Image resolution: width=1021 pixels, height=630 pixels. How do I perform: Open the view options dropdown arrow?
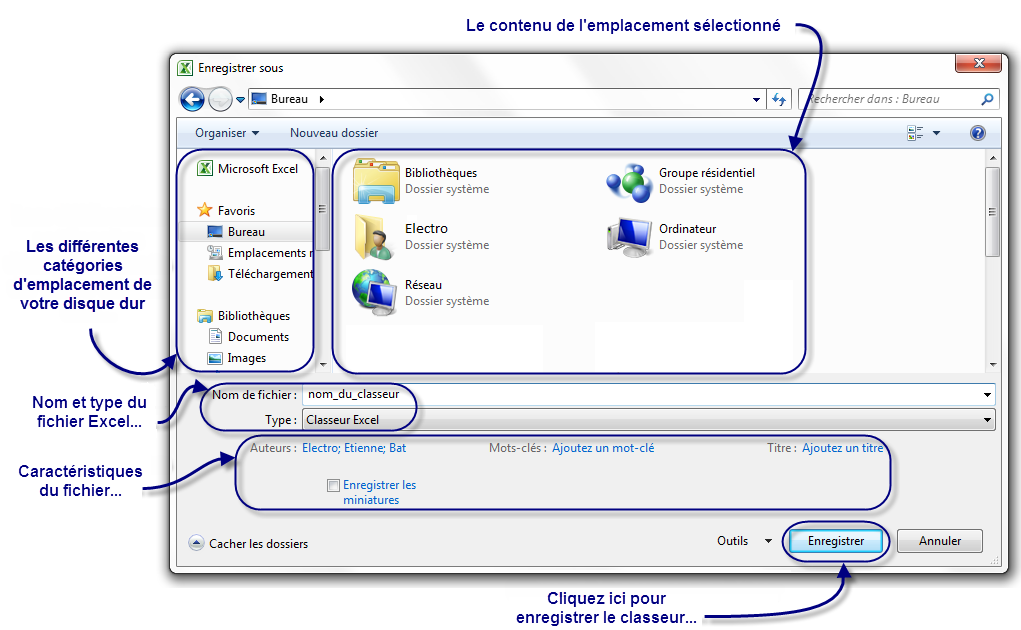click(936, 133)
